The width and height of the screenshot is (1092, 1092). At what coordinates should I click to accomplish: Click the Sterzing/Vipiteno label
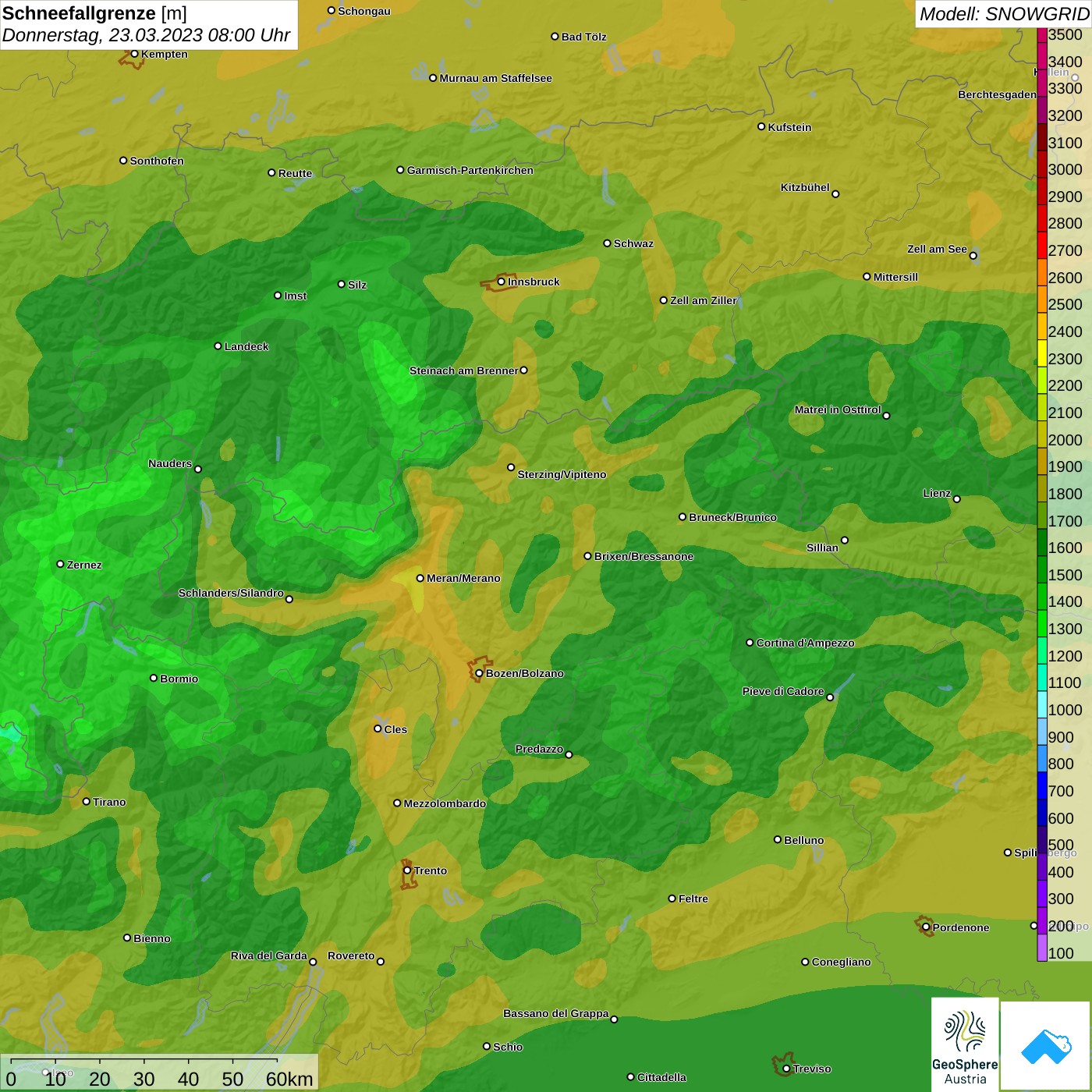[562, 474]
